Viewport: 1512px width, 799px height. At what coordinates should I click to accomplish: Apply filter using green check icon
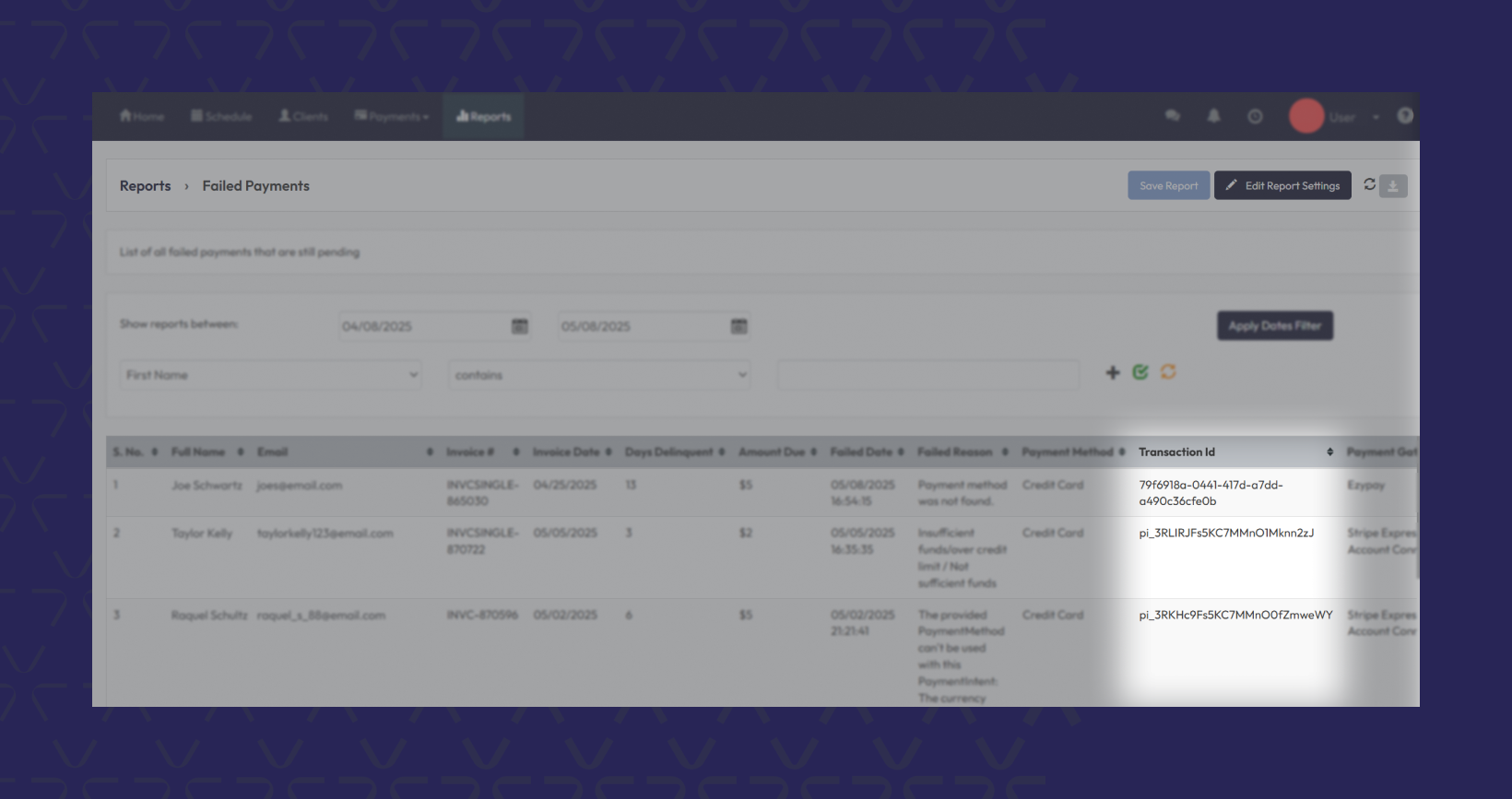1140,372
